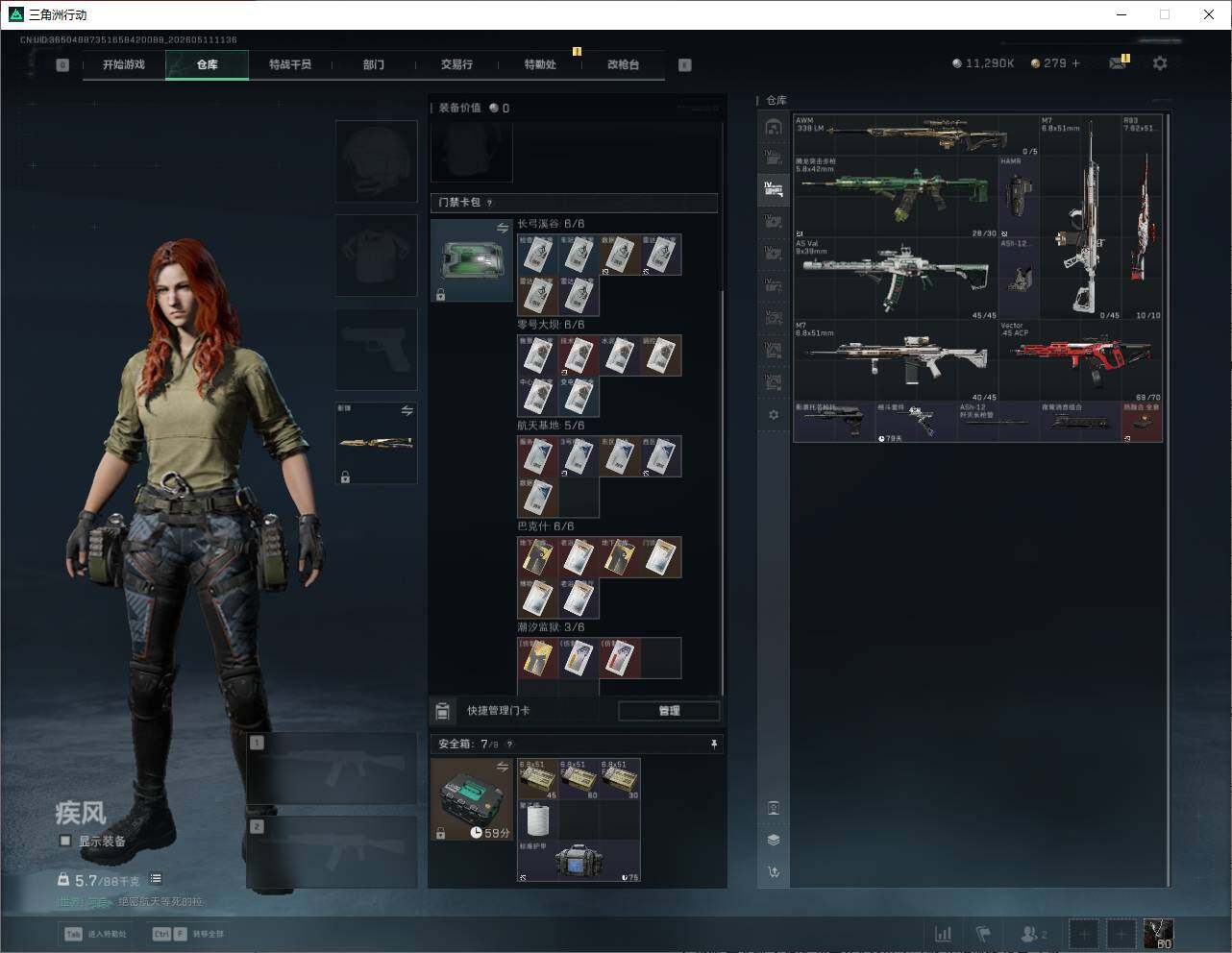Switch to the 改枪台 tab
Image resolution: width=1232 pixels, height=953 pixels.
tap(623, 64)
